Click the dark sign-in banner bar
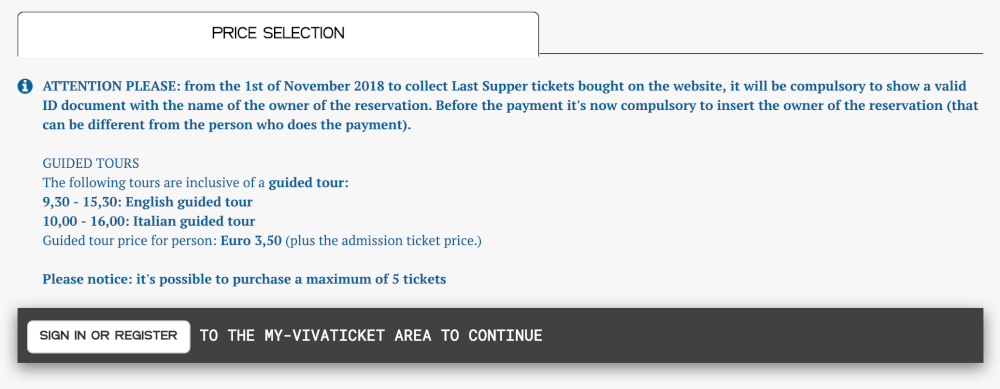Viewport: 1000px width, 389px height. pos(500,336)
